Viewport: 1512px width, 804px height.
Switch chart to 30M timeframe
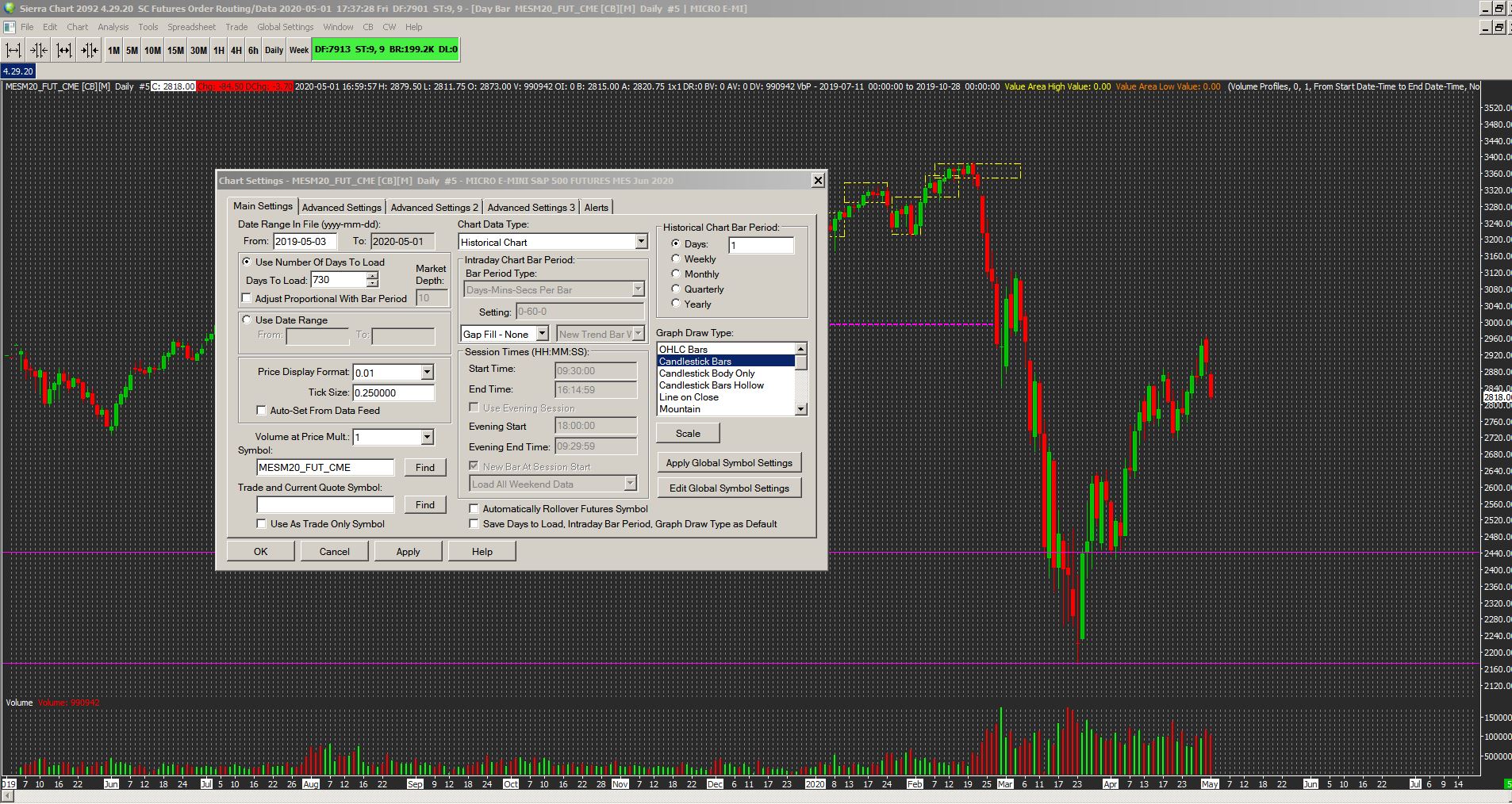coord(198,50)
